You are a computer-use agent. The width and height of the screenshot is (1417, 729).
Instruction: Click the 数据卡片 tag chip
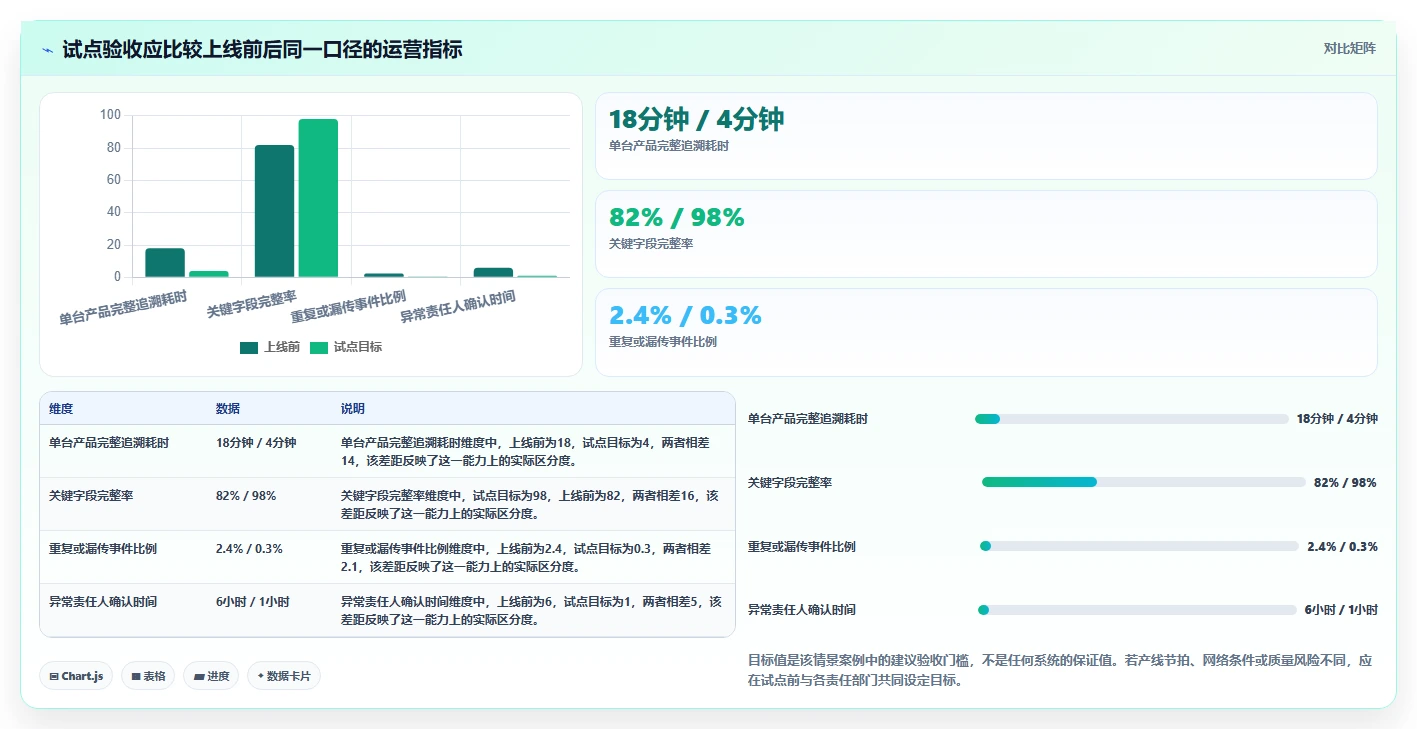[x=284, y=676]
